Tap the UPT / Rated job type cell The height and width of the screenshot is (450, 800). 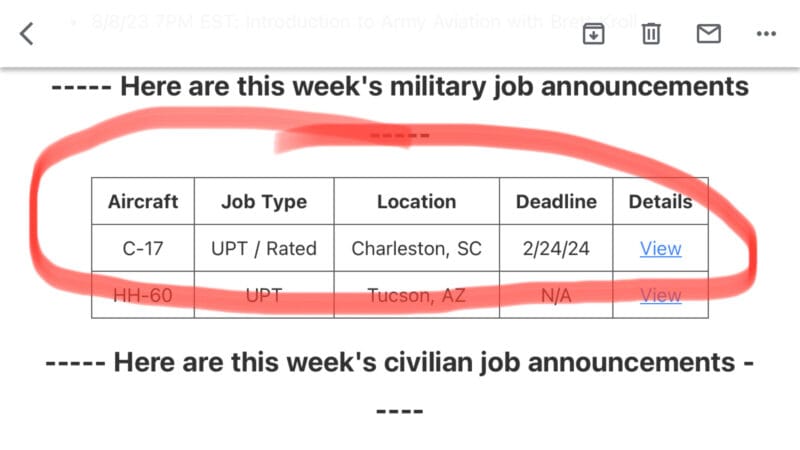pos(264,248)
